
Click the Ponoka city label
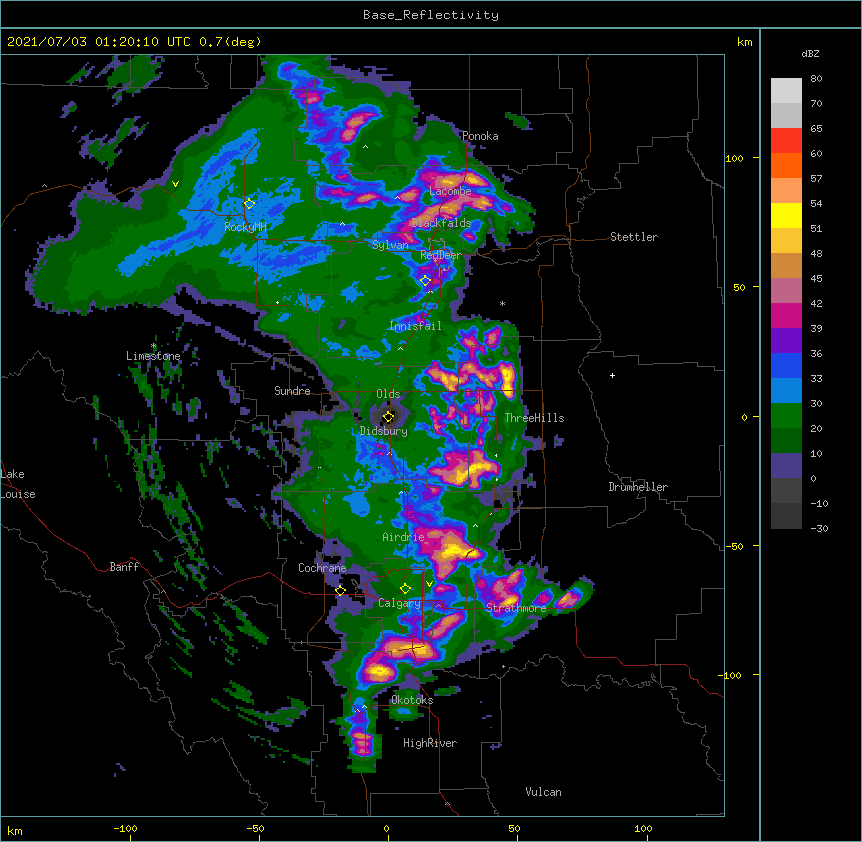tap(480, 136)
